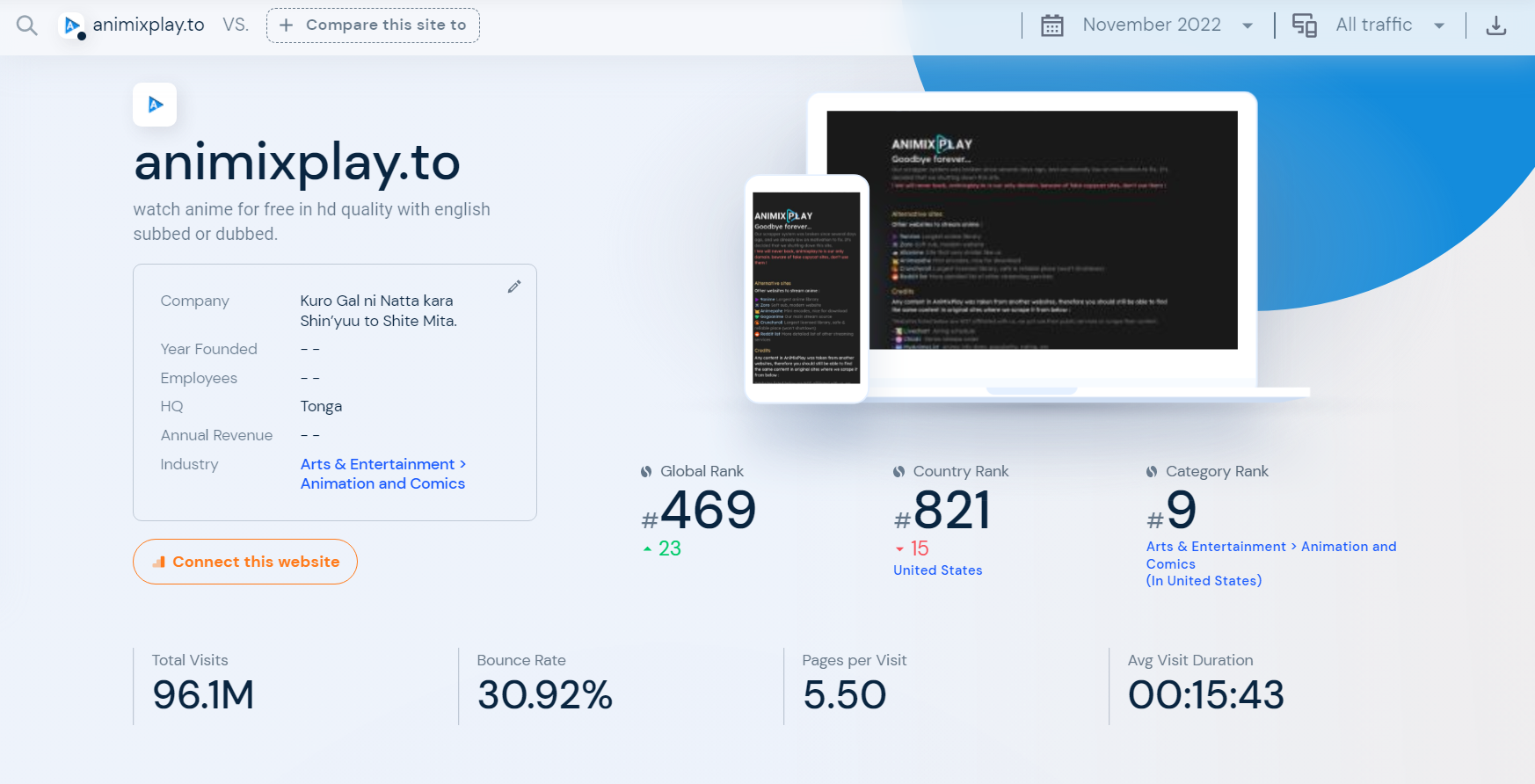Click the laptop site preview thumbnail
1535x784 pixels.
point(1032,230)
